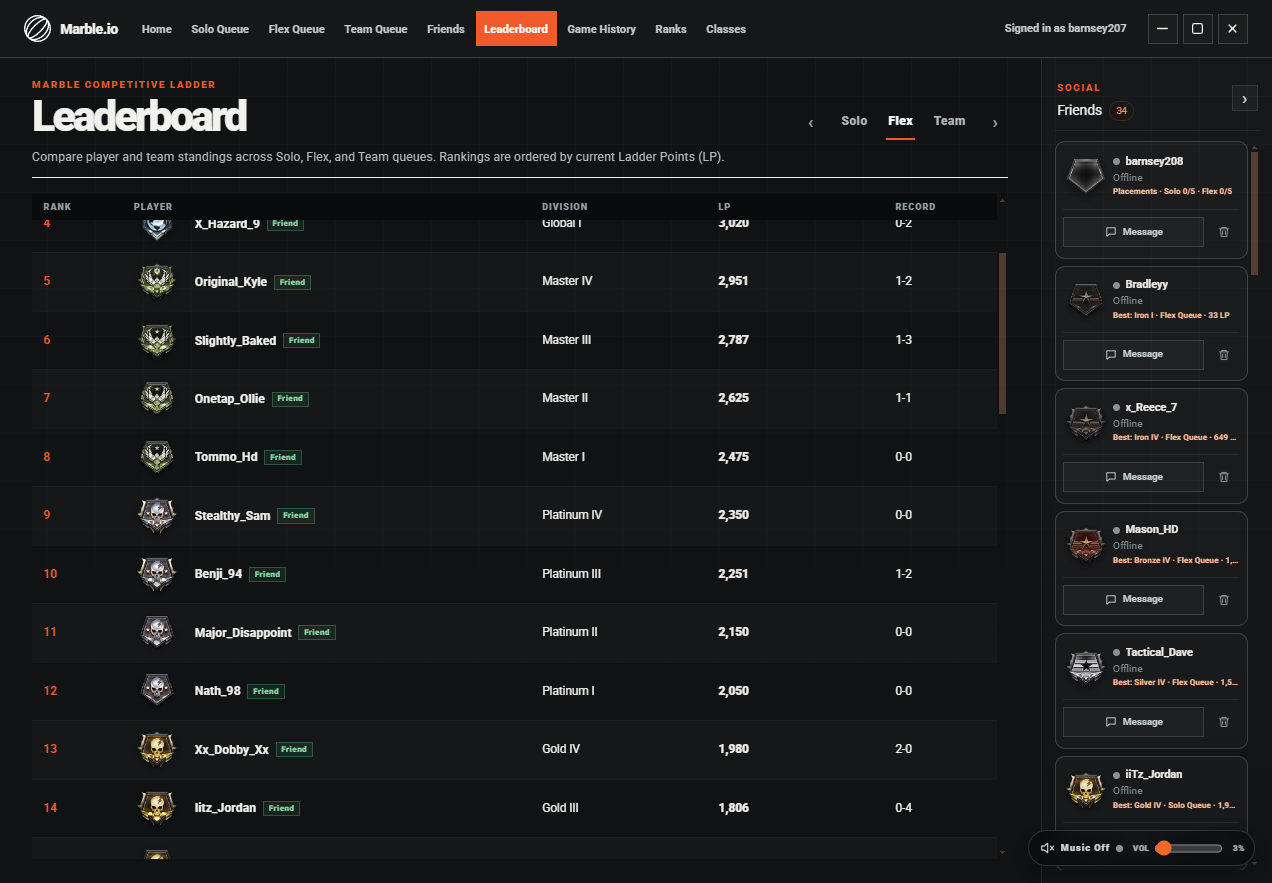
Task: Click player name Stealthy_Sam
Action: click(x=232, y=516)
